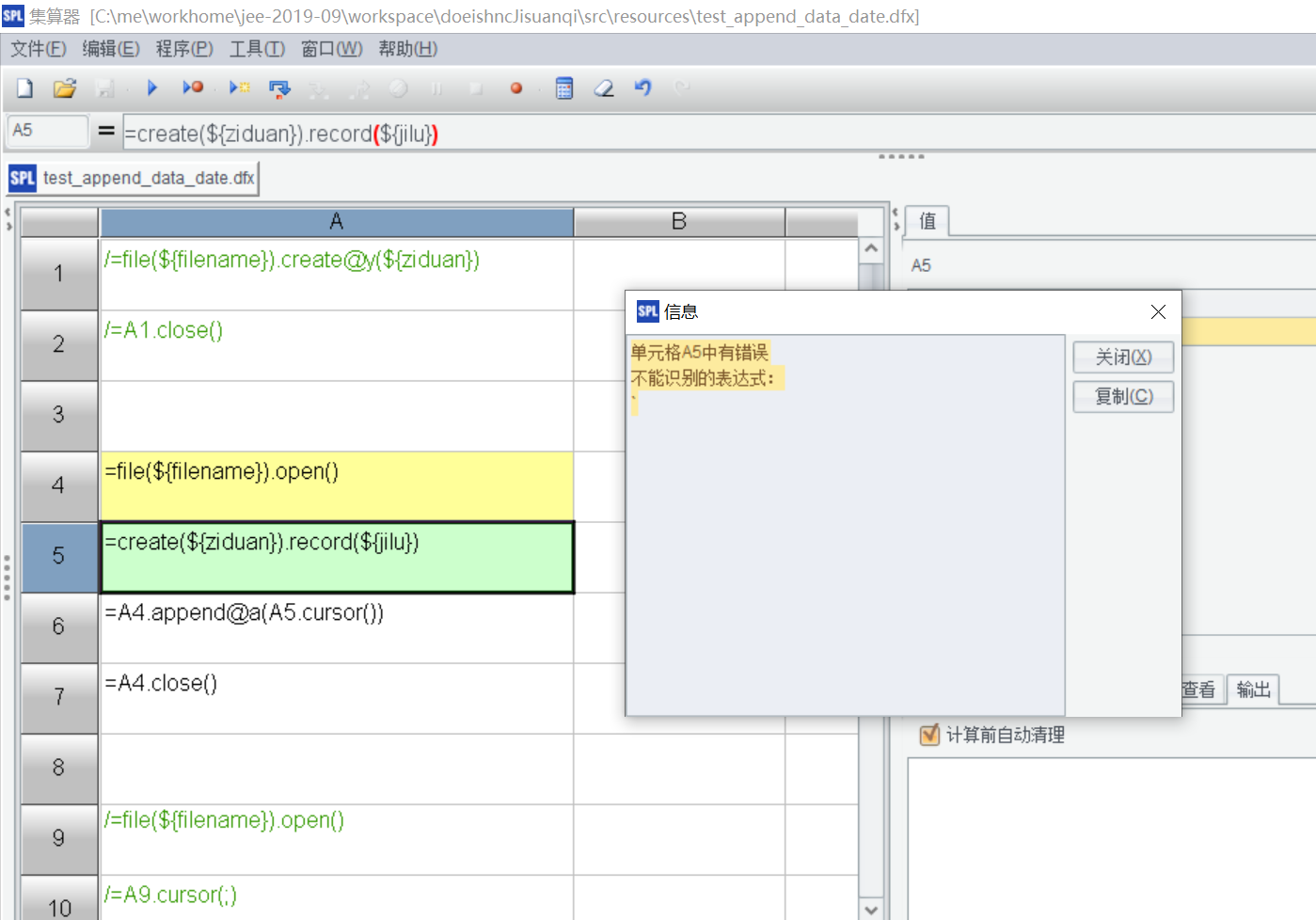Click the grid scrollbar up arrow
This screenshot has width=1316, height=920.
pos(871,249)
